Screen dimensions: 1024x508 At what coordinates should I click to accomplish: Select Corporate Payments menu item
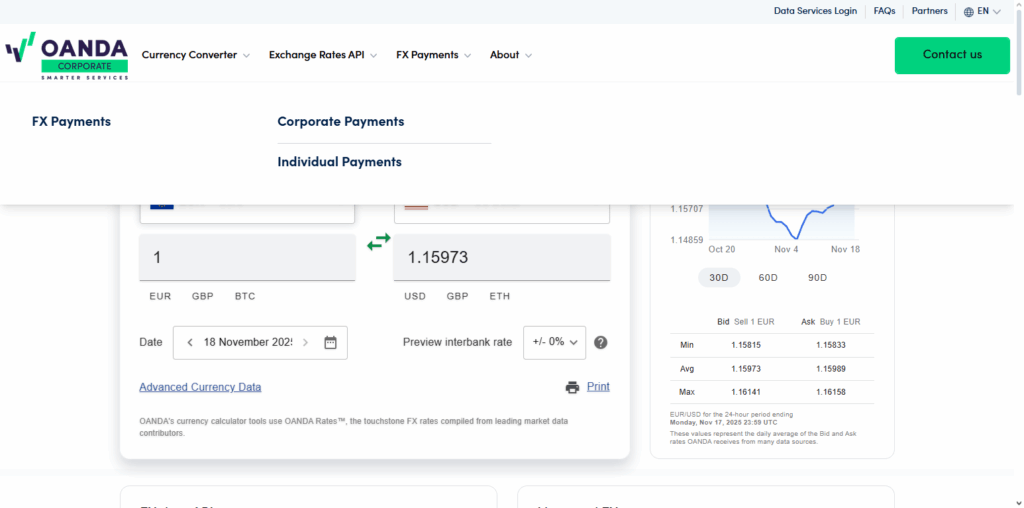tap(341, 122)
